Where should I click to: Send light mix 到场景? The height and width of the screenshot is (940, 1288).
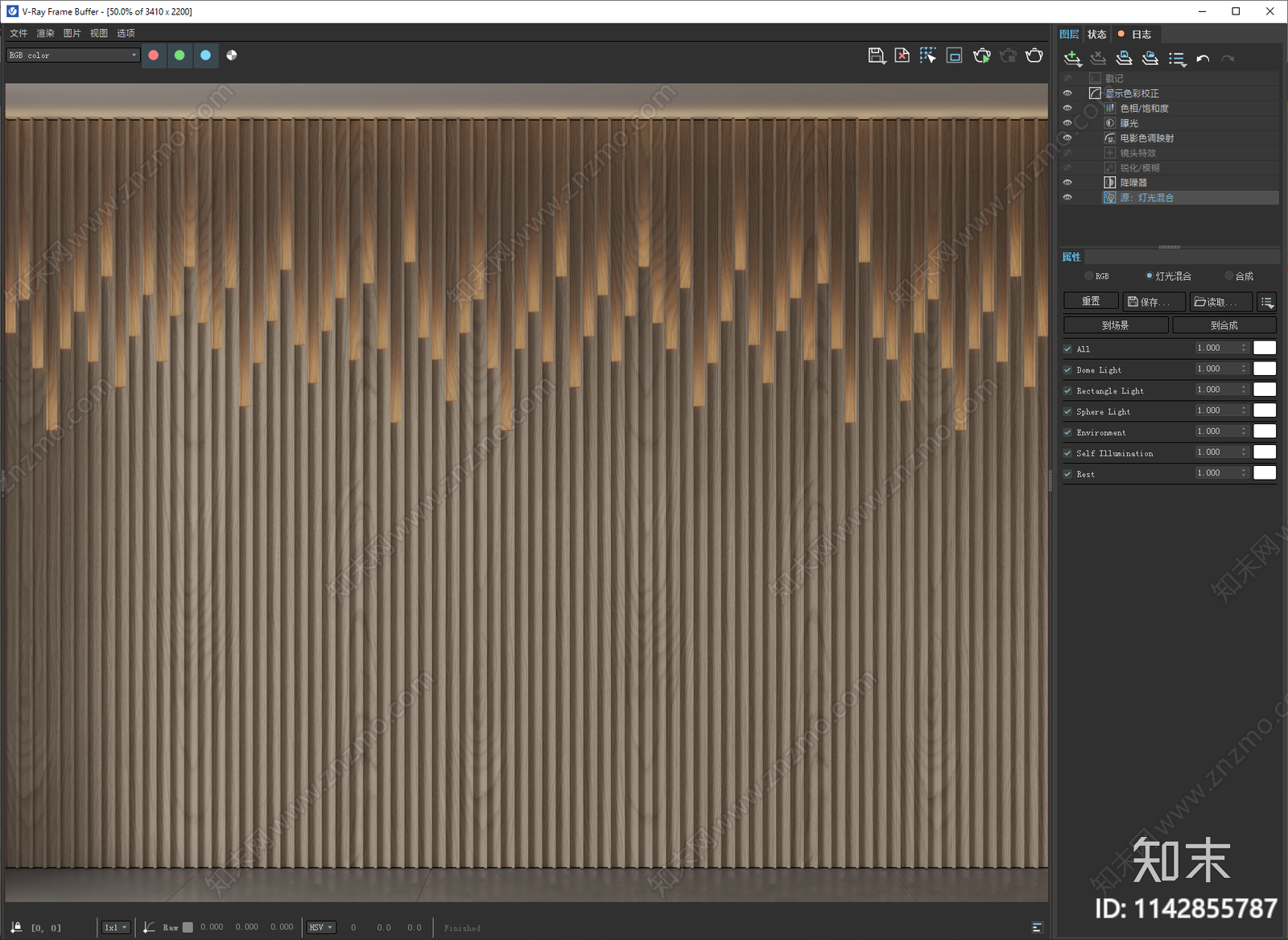(1116, 325)
